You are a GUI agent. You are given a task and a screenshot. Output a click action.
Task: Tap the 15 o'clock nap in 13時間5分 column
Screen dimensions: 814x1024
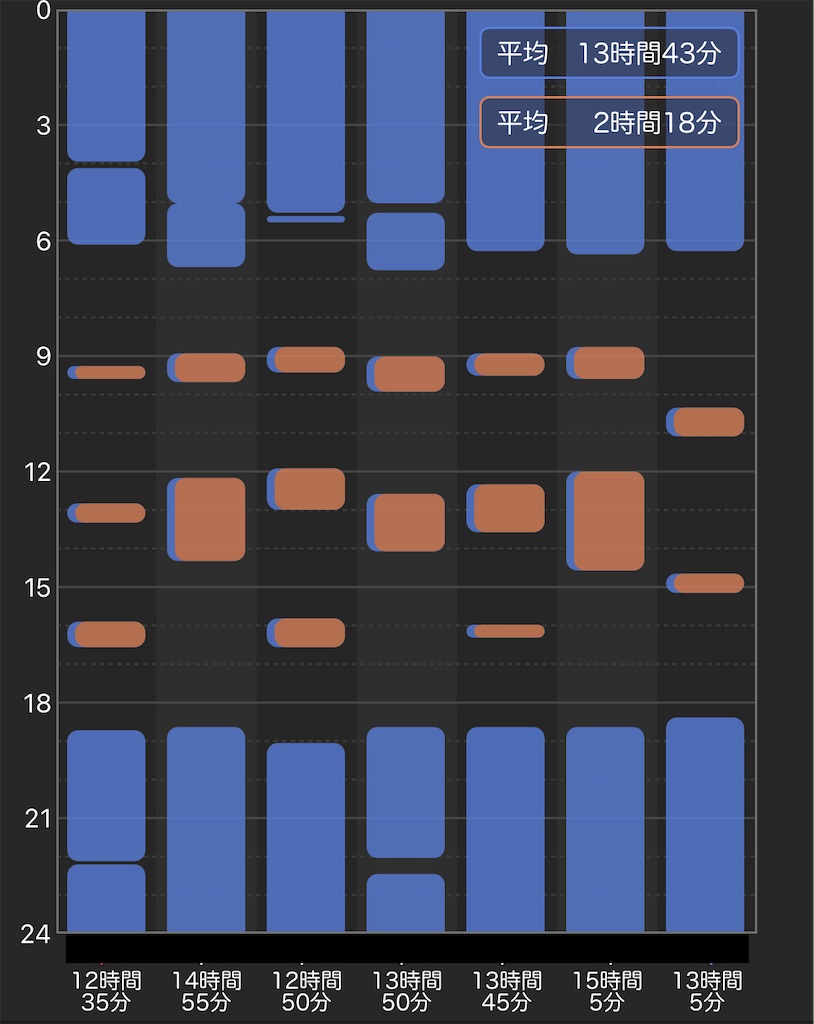point(708,583)
